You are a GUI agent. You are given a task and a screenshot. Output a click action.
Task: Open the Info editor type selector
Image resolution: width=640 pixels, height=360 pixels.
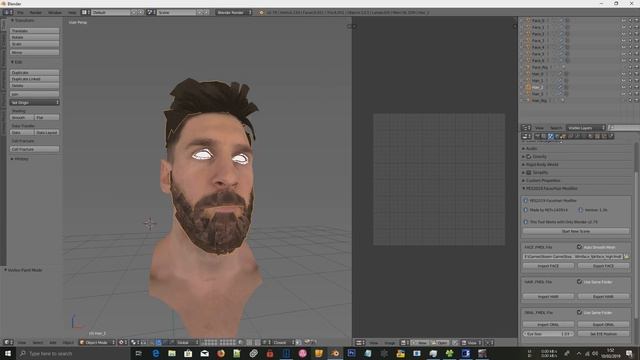click(x=8, y=12)
